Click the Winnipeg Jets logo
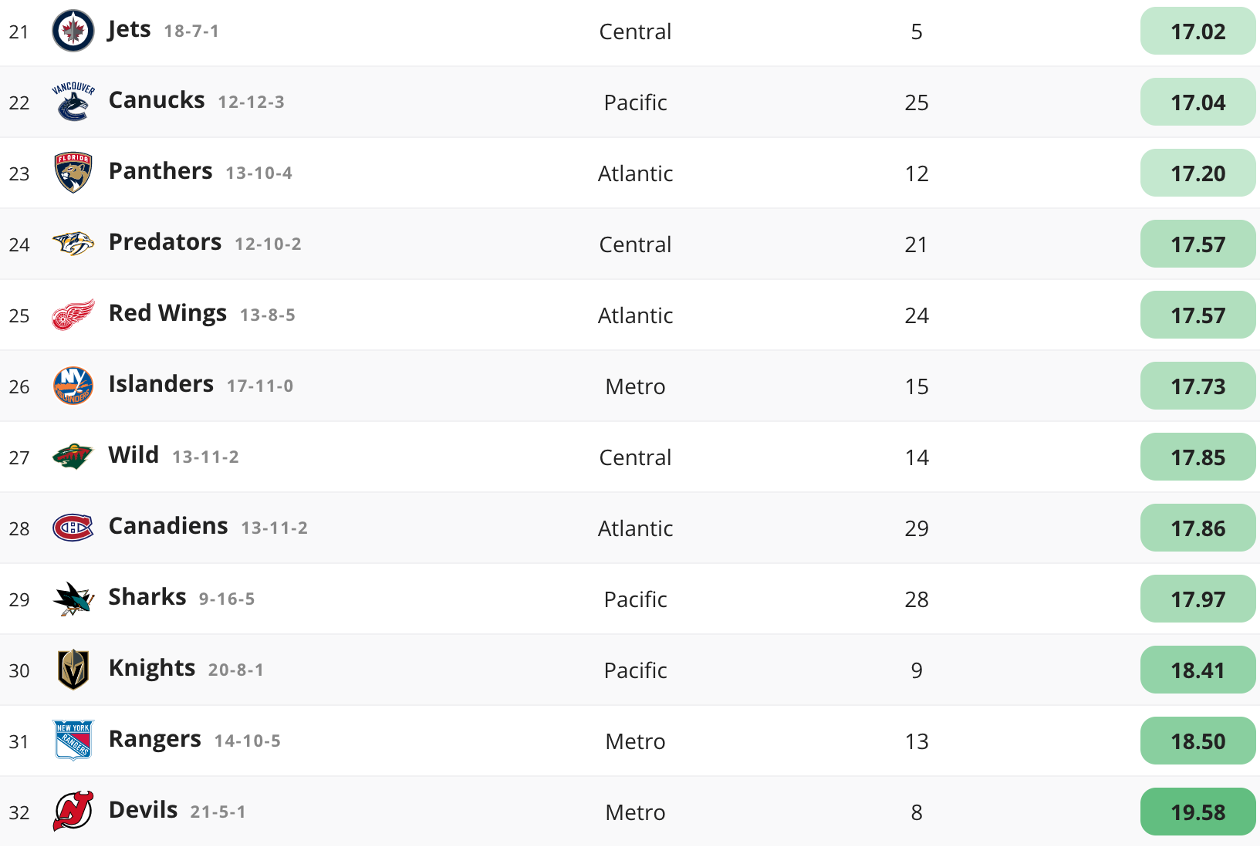This screenshot has height=846, width=1260. (73, 31)
